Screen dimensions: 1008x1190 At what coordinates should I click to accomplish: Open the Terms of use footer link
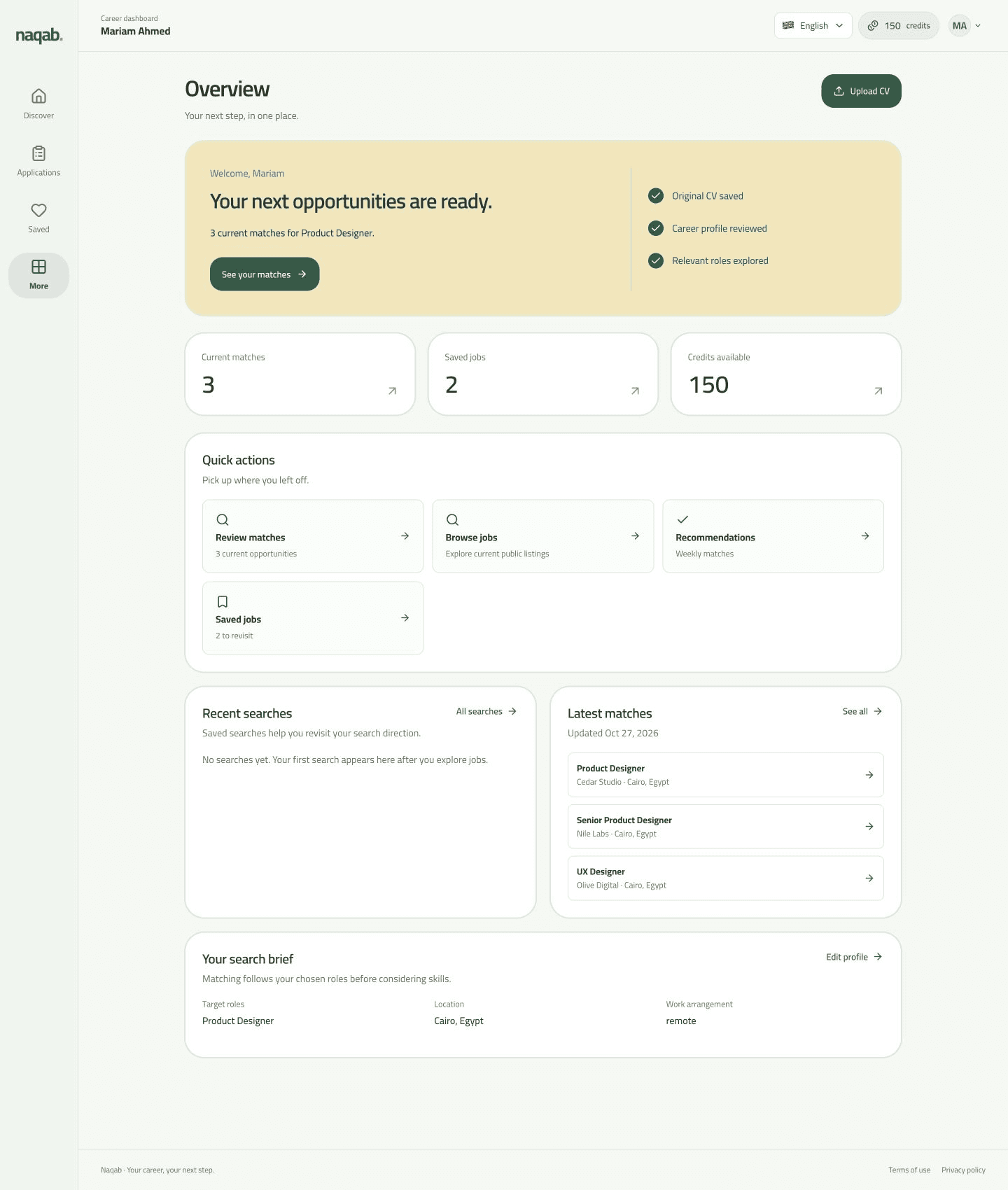coord(909,1170)
